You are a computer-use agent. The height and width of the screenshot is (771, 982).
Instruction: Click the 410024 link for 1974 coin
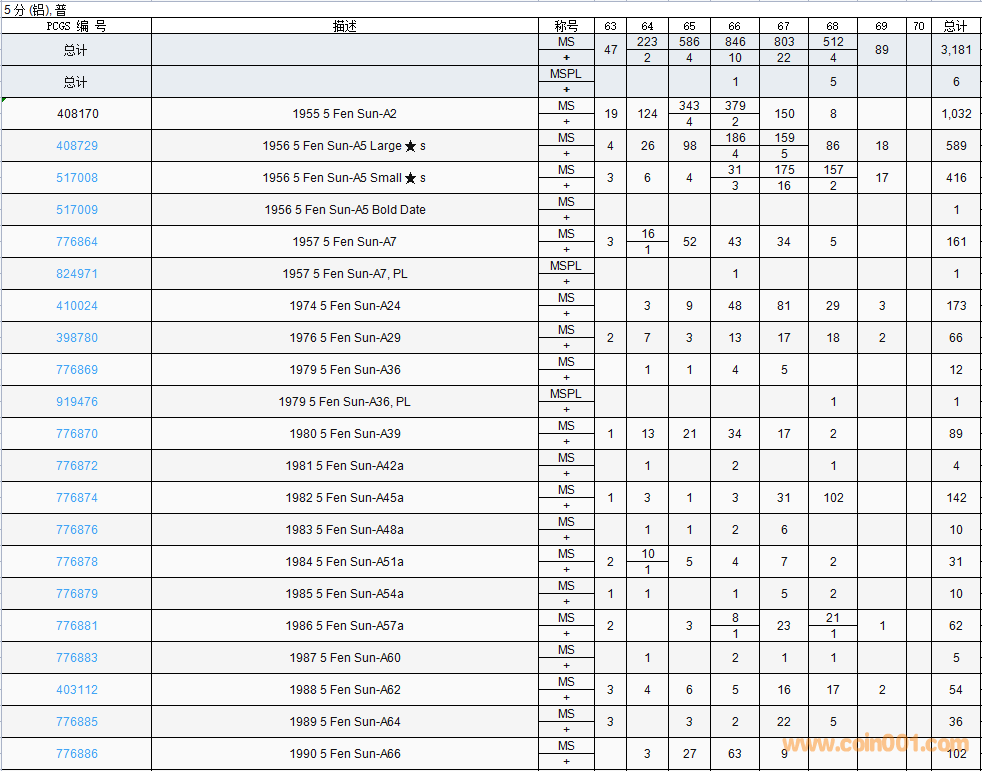coord(77,306)
